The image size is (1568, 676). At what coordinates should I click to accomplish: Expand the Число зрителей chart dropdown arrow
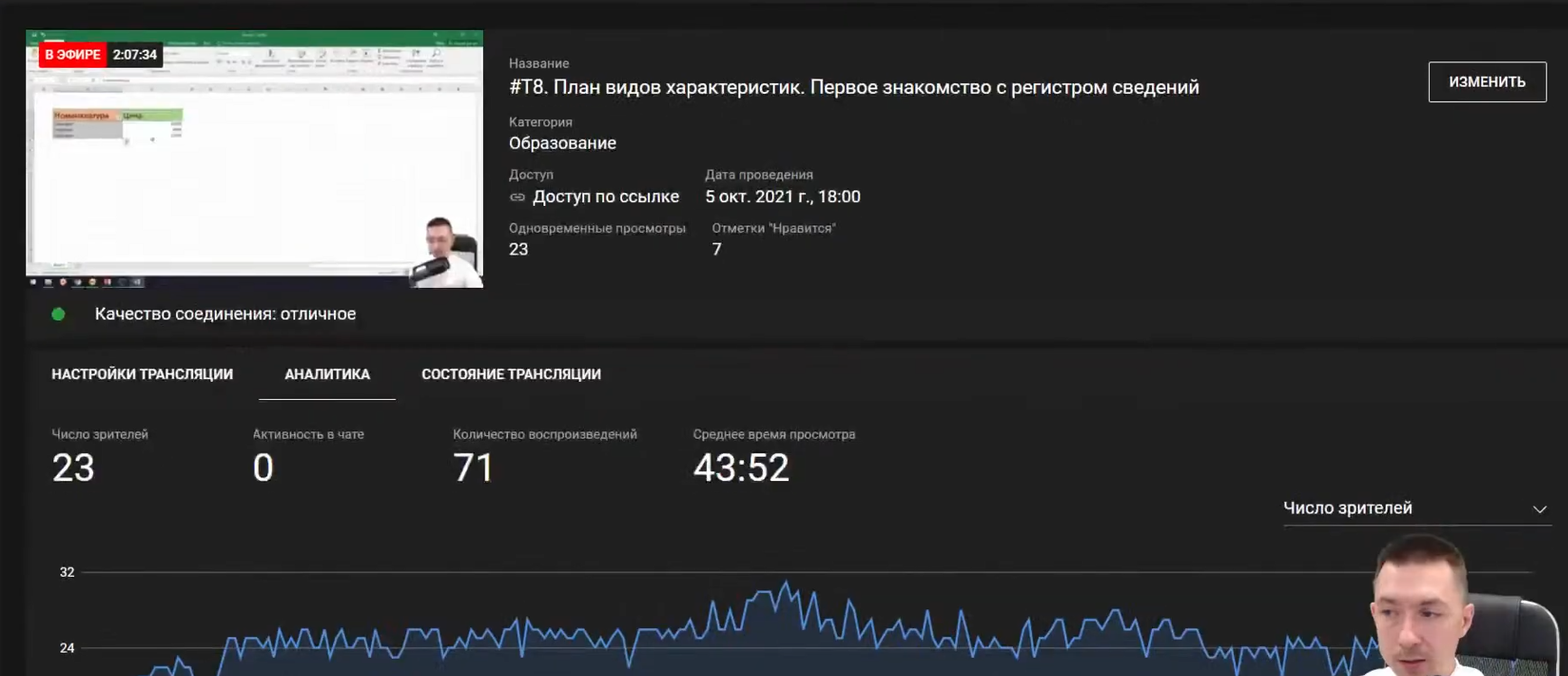(x=1539, y=509)
